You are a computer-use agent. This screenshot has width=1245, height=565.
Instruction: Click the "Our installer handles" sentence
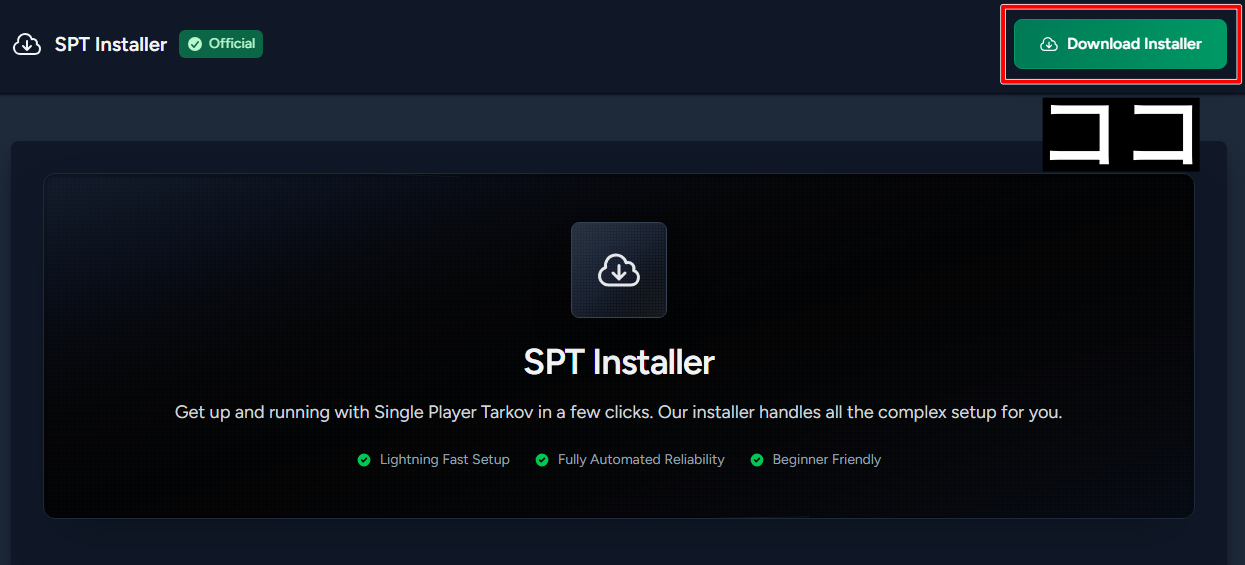[850, 412]
